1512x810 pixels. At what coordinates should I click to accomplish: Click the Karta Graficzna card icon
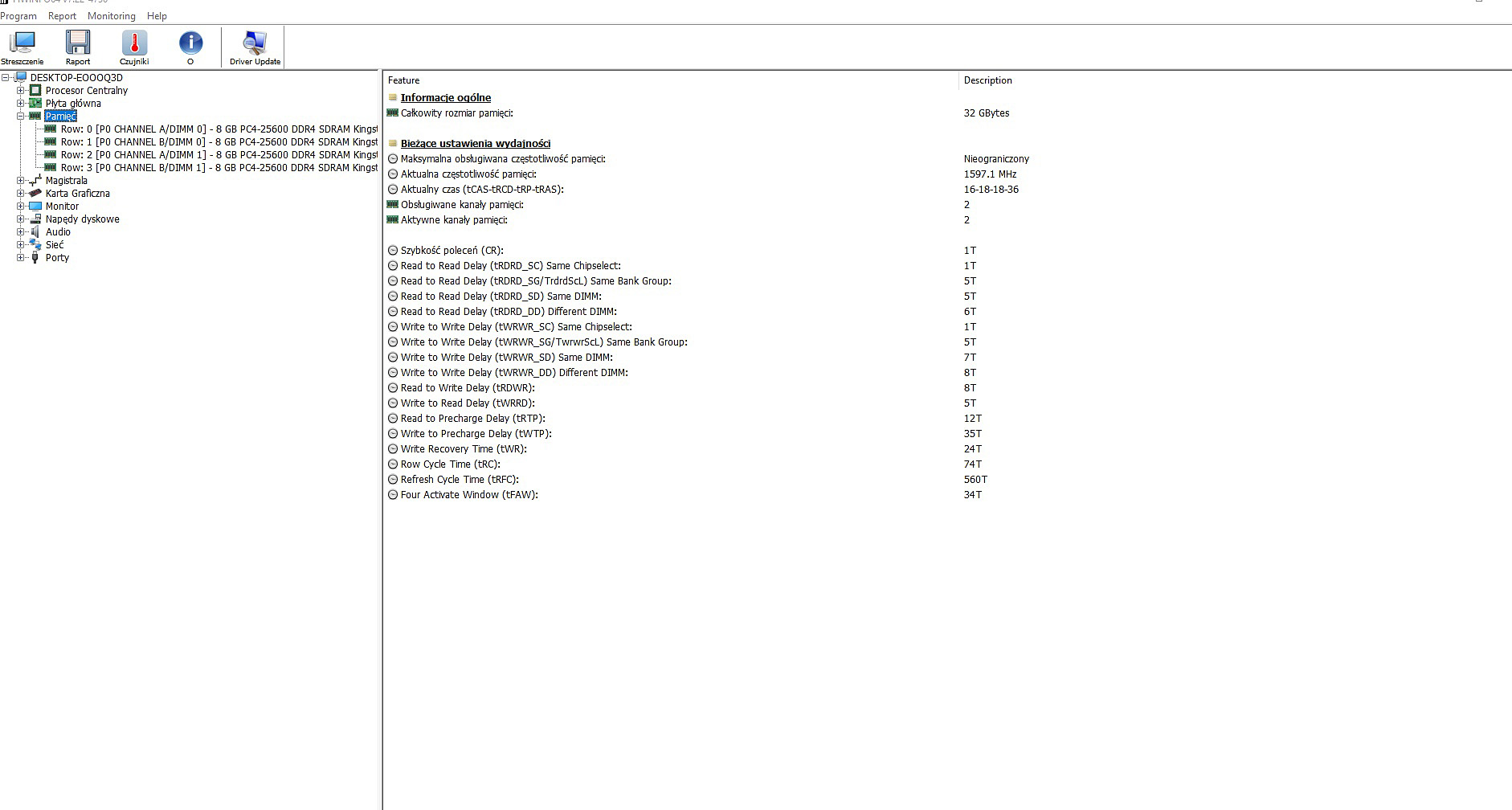pyautogui.click(x=35, y=194)
